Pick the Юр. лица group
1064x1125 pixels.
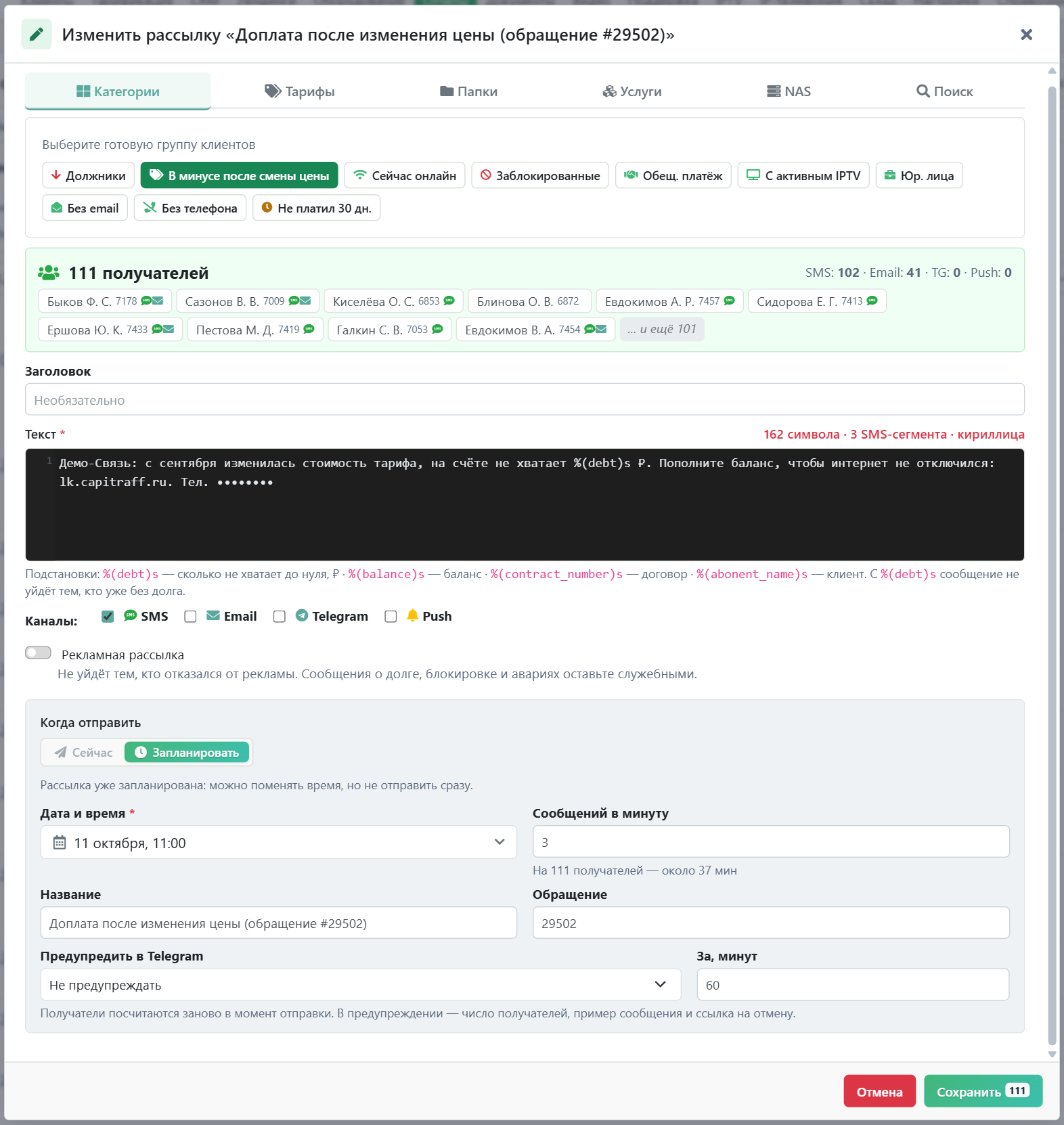tap(919, 175)
